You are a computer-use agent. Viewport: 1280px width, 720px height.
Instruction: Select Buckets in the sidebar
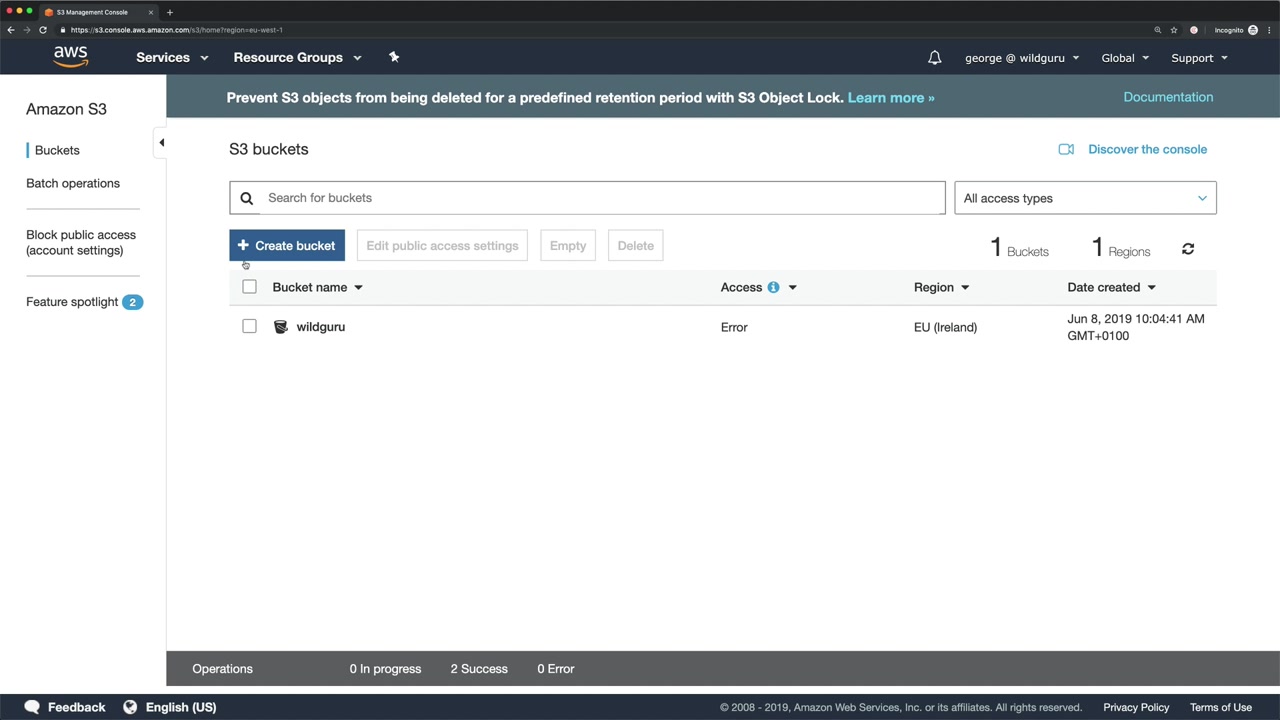(x=57, y=150)
